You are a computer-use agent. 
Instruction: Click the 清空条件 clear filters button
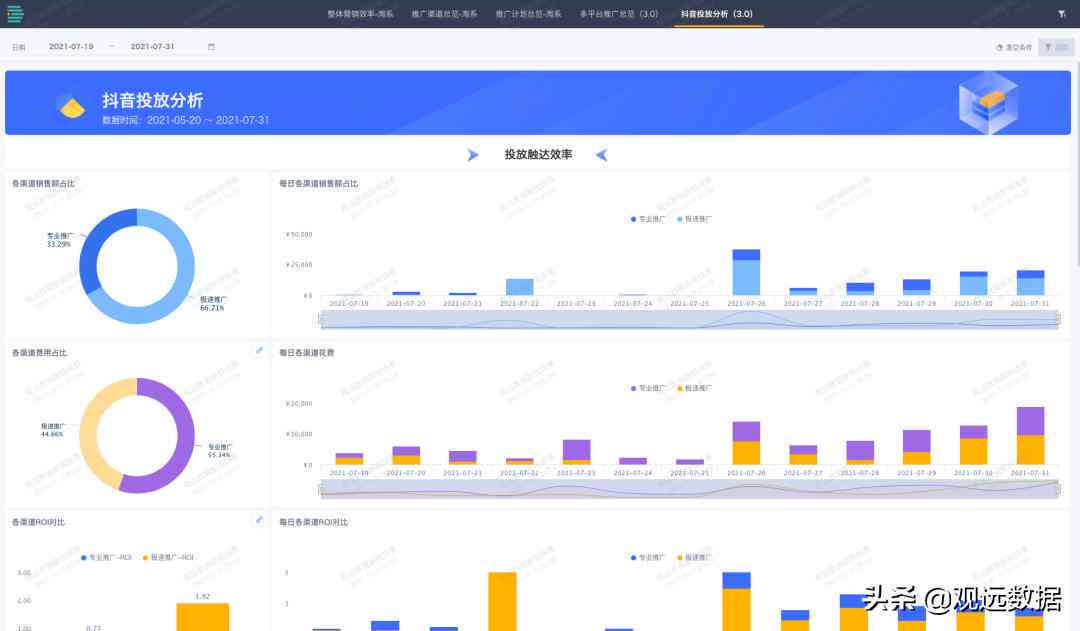[1014, 47]
